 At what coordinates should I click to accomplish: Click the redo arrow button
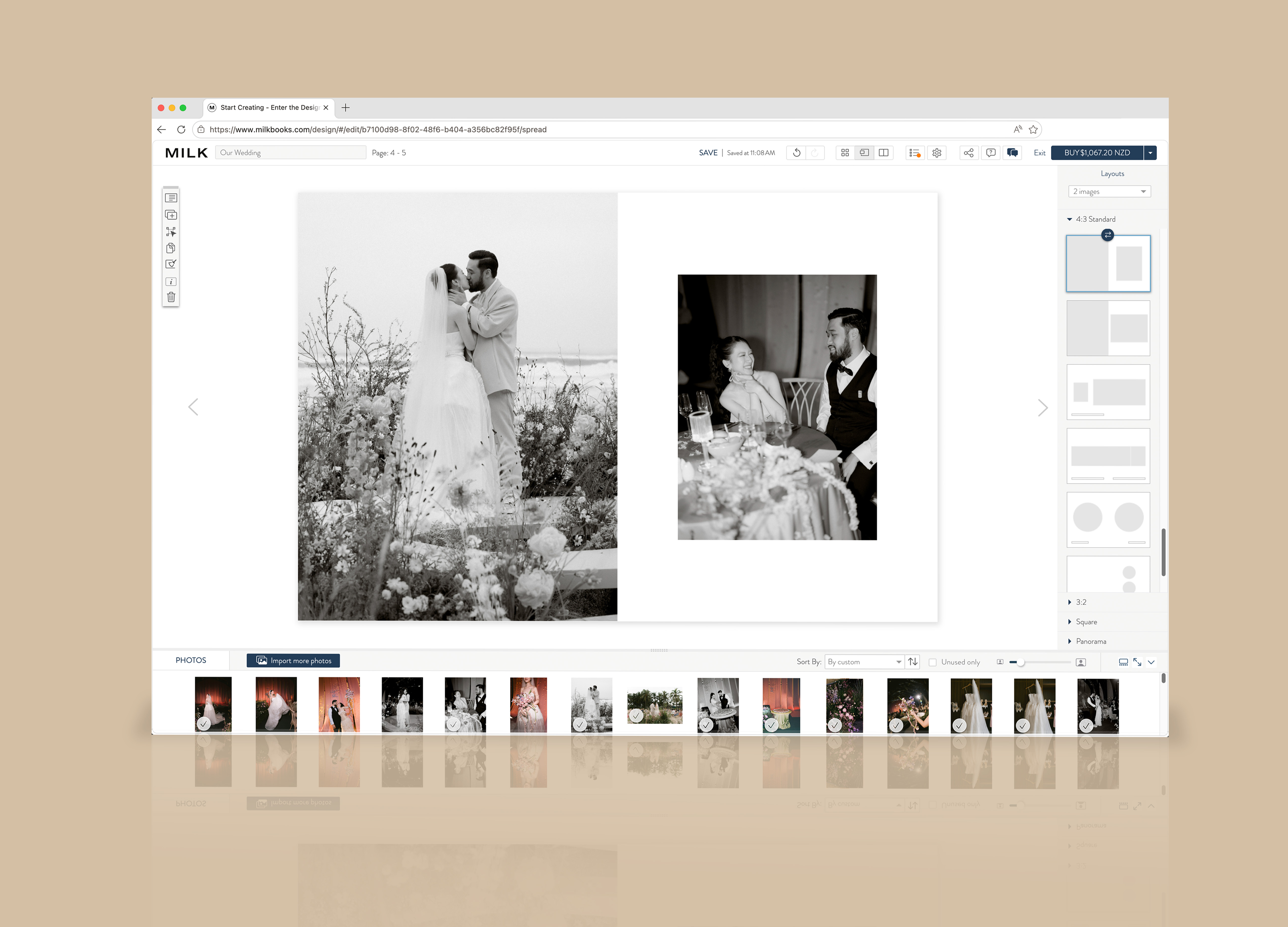tap(815, 153)
